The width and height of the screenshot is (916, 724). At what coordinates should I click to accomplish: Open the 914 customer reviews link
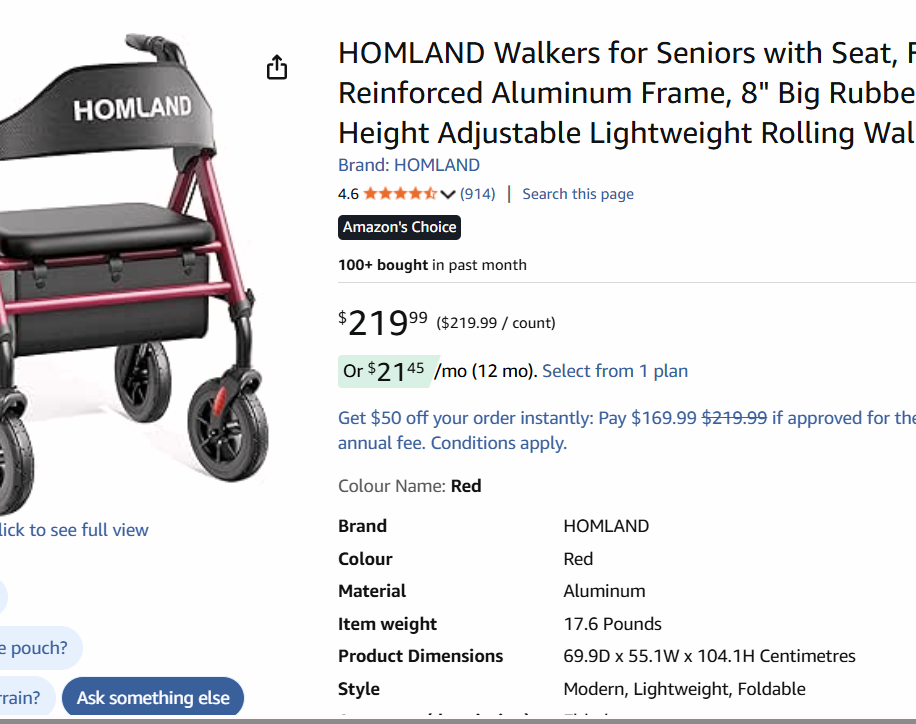[x=477, y=194]
